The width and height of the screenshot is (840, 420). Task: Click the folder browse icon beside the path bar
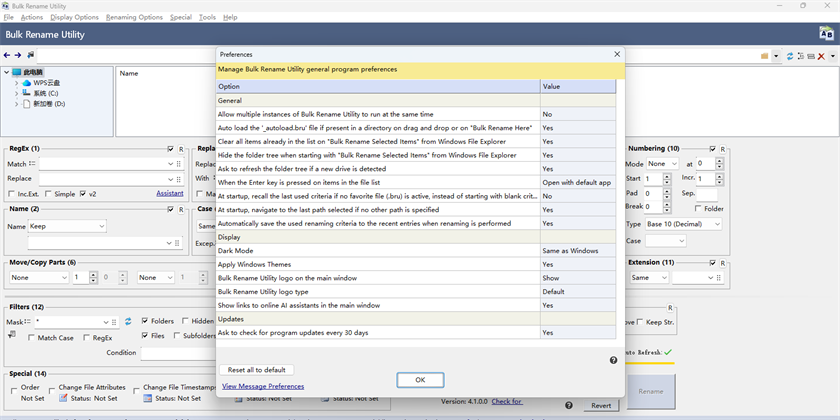[x=764, y=56]
